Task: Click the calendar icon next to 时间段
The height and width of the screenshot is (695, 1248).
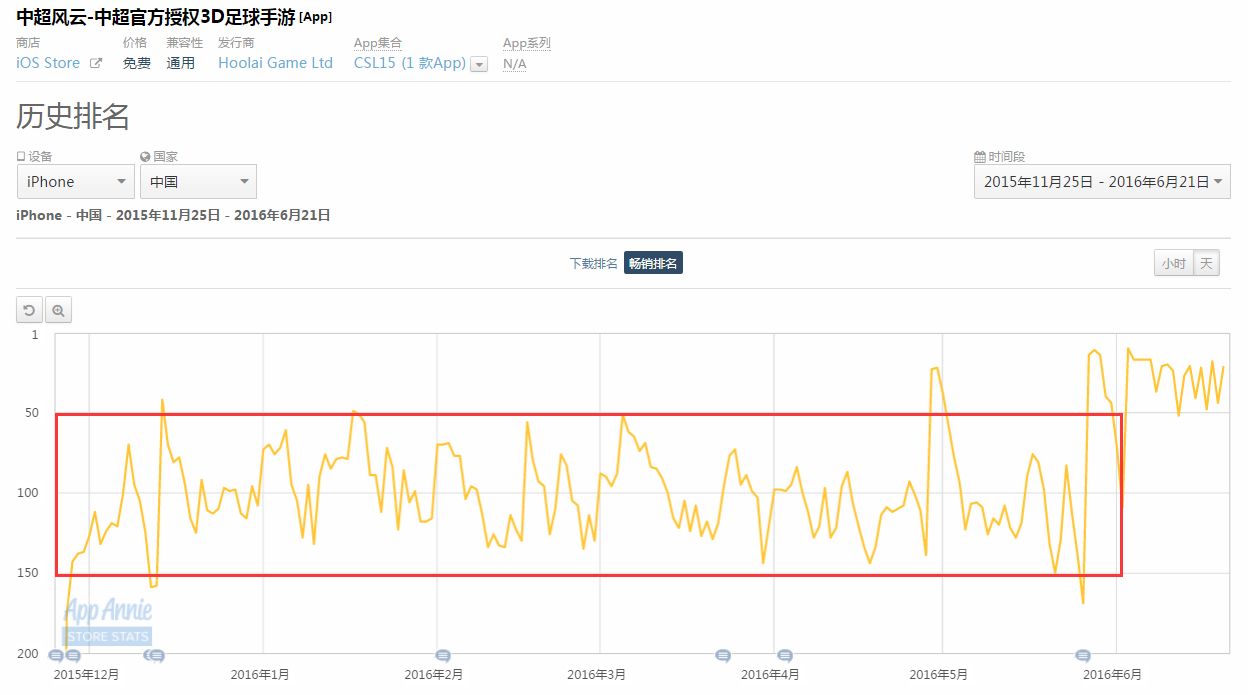Action: pos(980,157)
